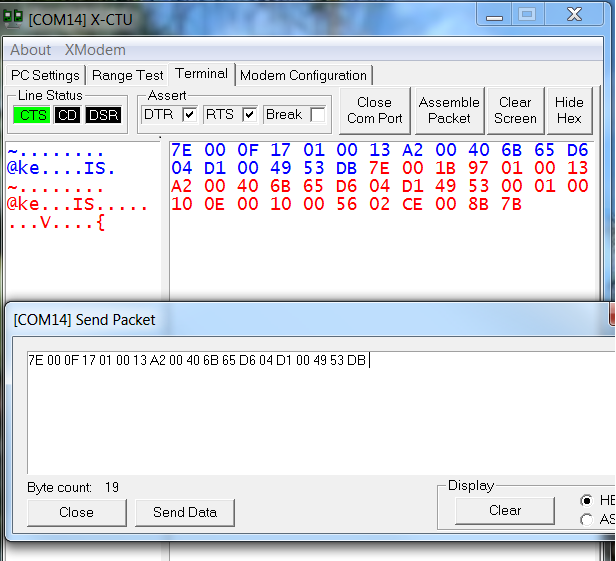This screenshot has height=561, width=616.
Task: Click the CD line status indicator
Action: (67, 115)
